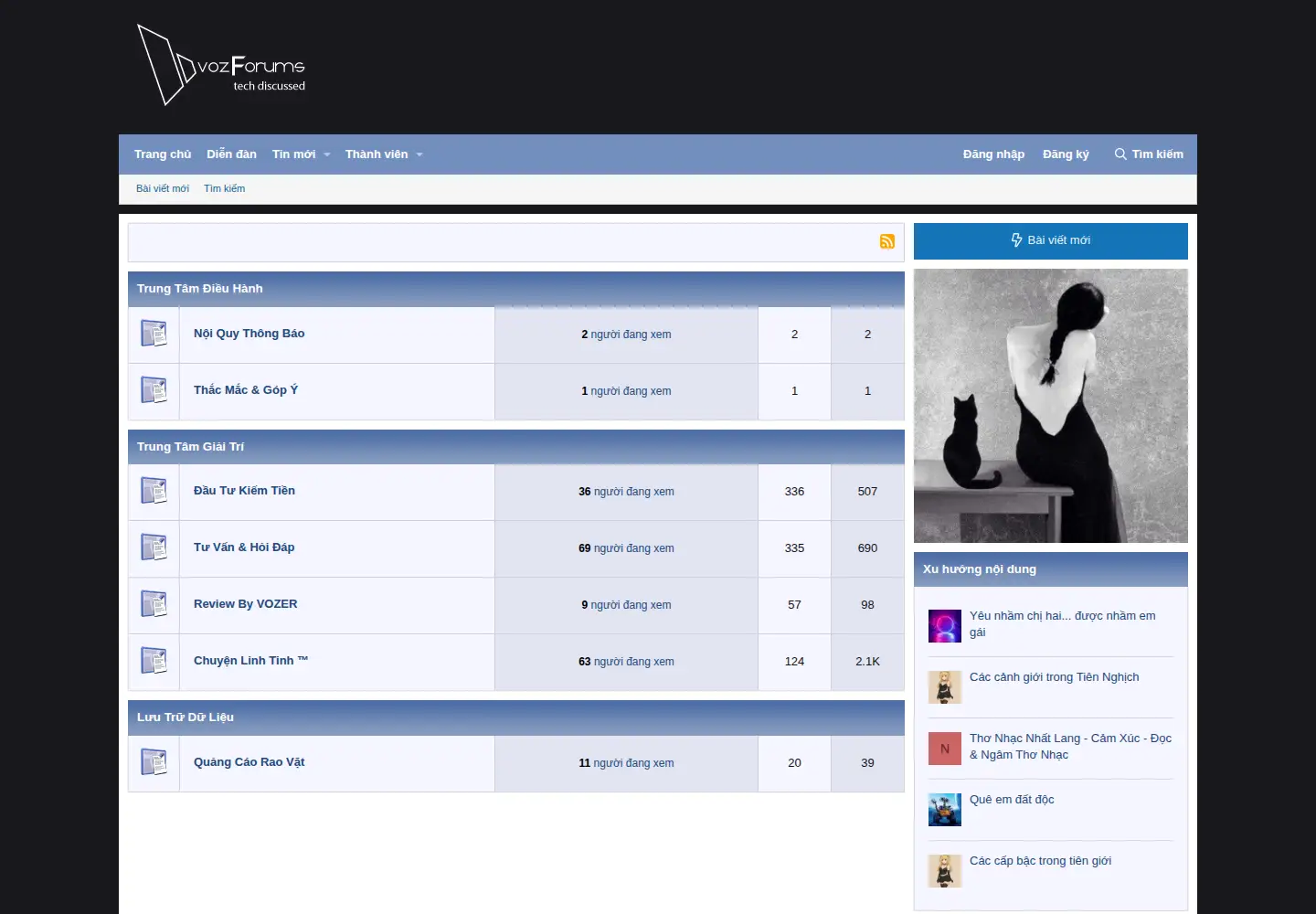Click the Đăng nhập link

point(993,154)
